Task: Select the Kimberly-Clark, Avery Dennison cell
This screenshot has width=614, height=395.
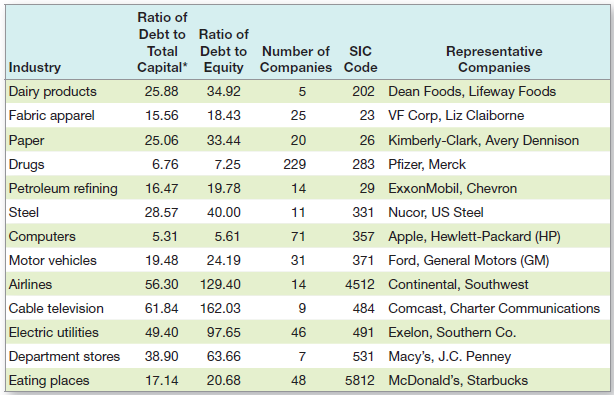Action: (x=483, y=141)
